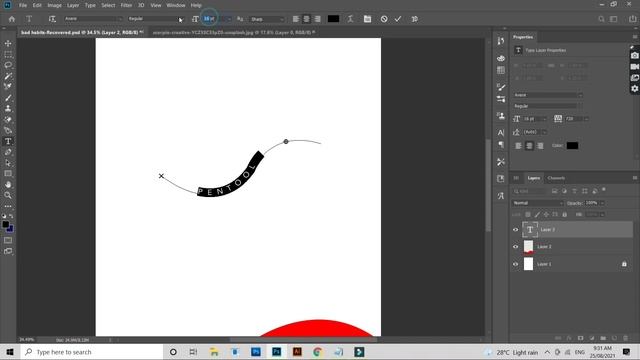Open the Search icon at top right

click(x=601, y=19)
